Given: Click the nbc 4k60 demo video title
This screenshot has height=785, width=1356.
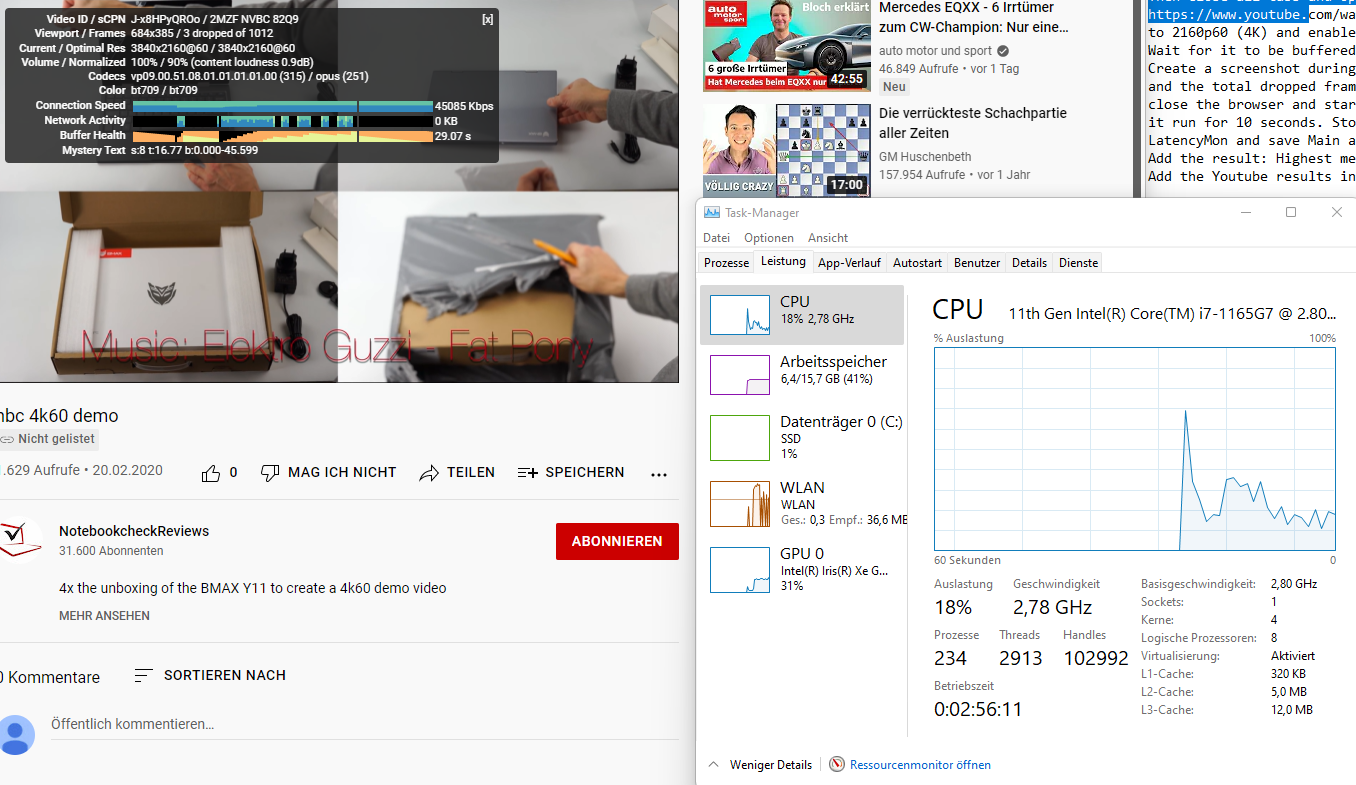Looking at the screenshot, I should click(59, 416).
